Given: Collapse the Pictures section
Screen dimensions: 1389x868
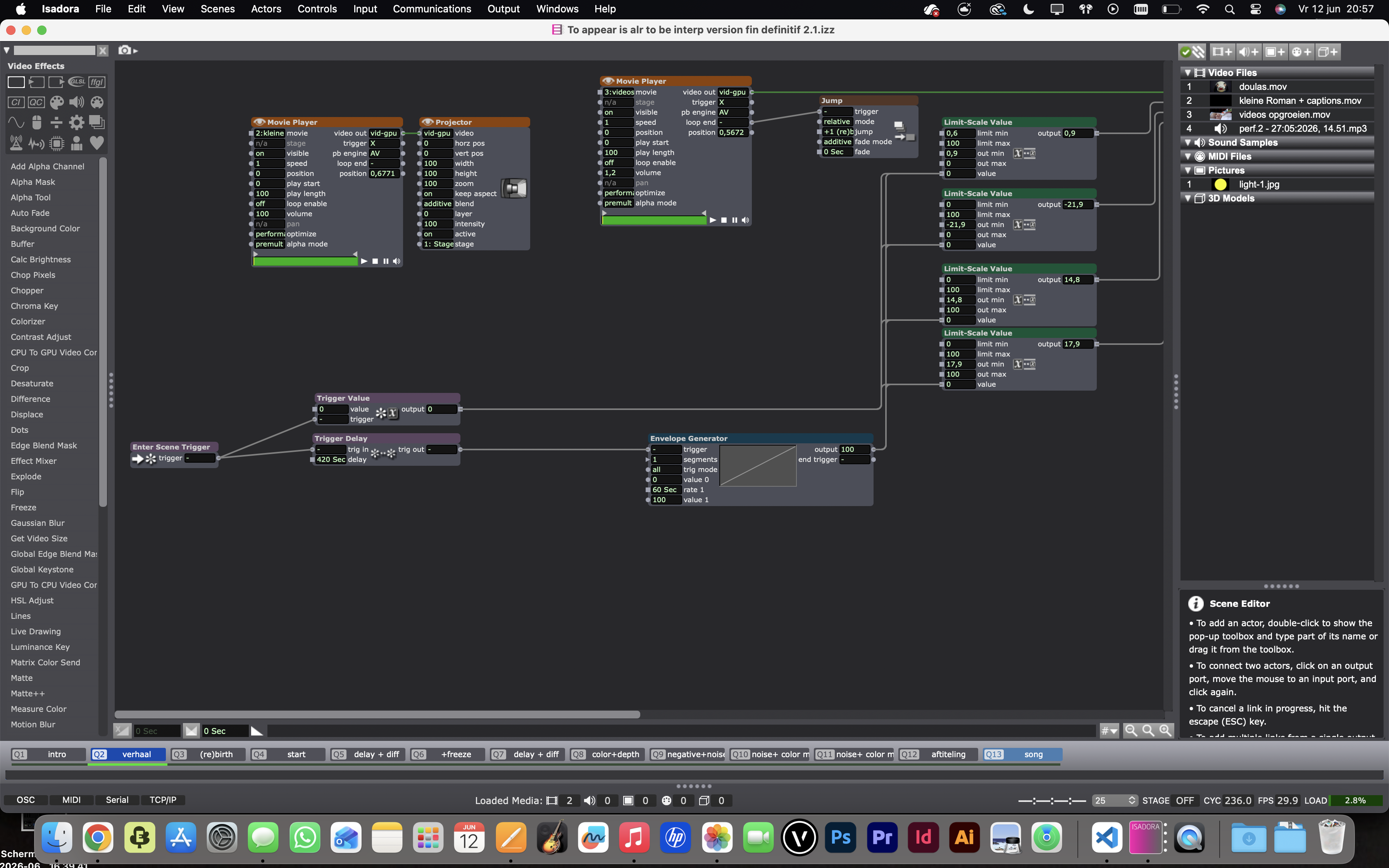Looking at the screenshot, I should [1187, 170].
